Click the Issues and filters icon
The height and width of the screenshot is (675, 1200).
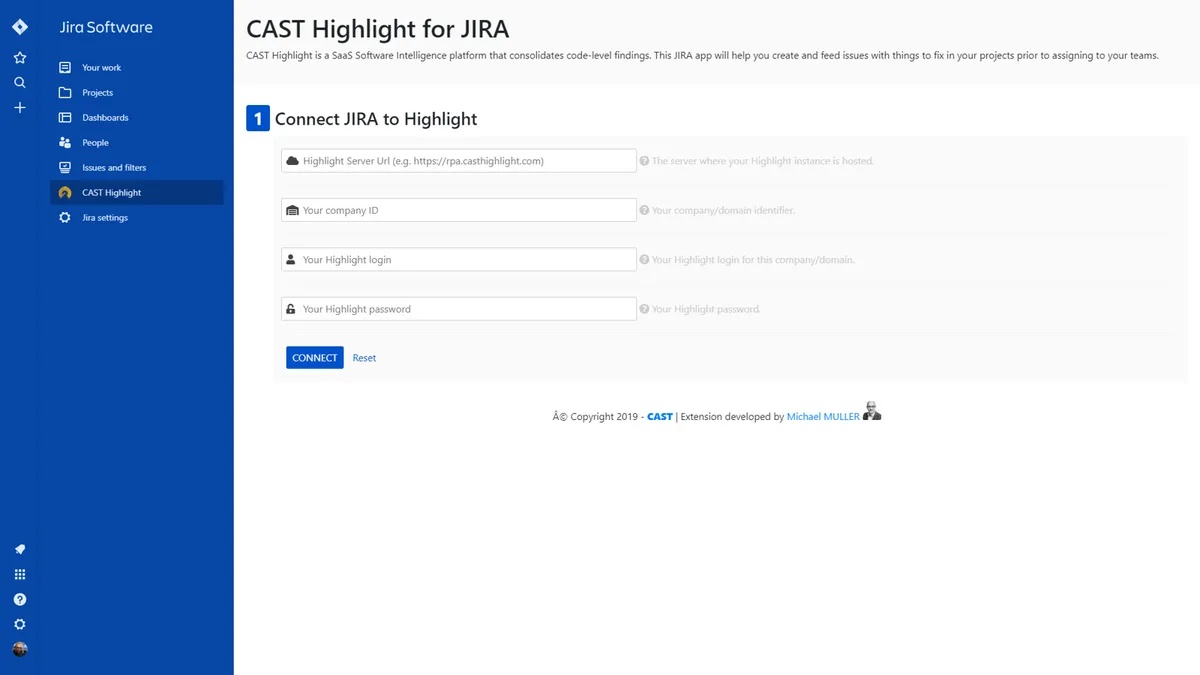(65, 167)
